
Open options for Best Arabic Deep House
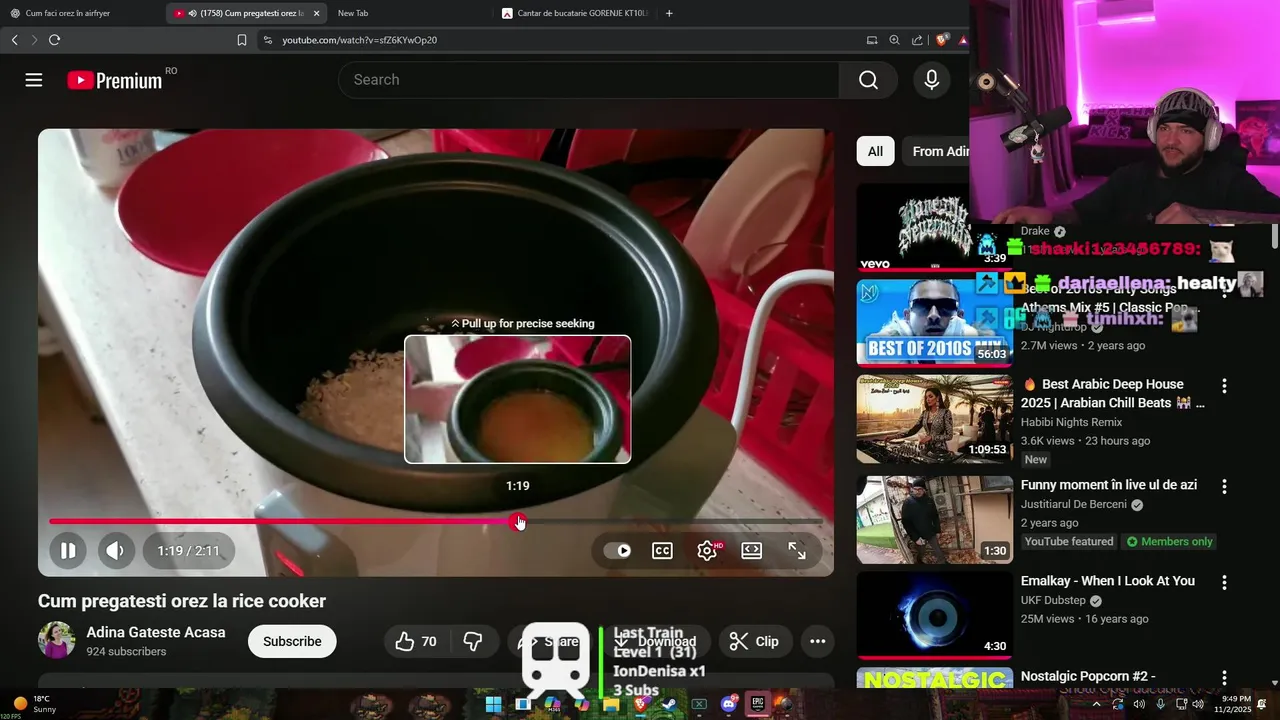(x=1224, y=386)
